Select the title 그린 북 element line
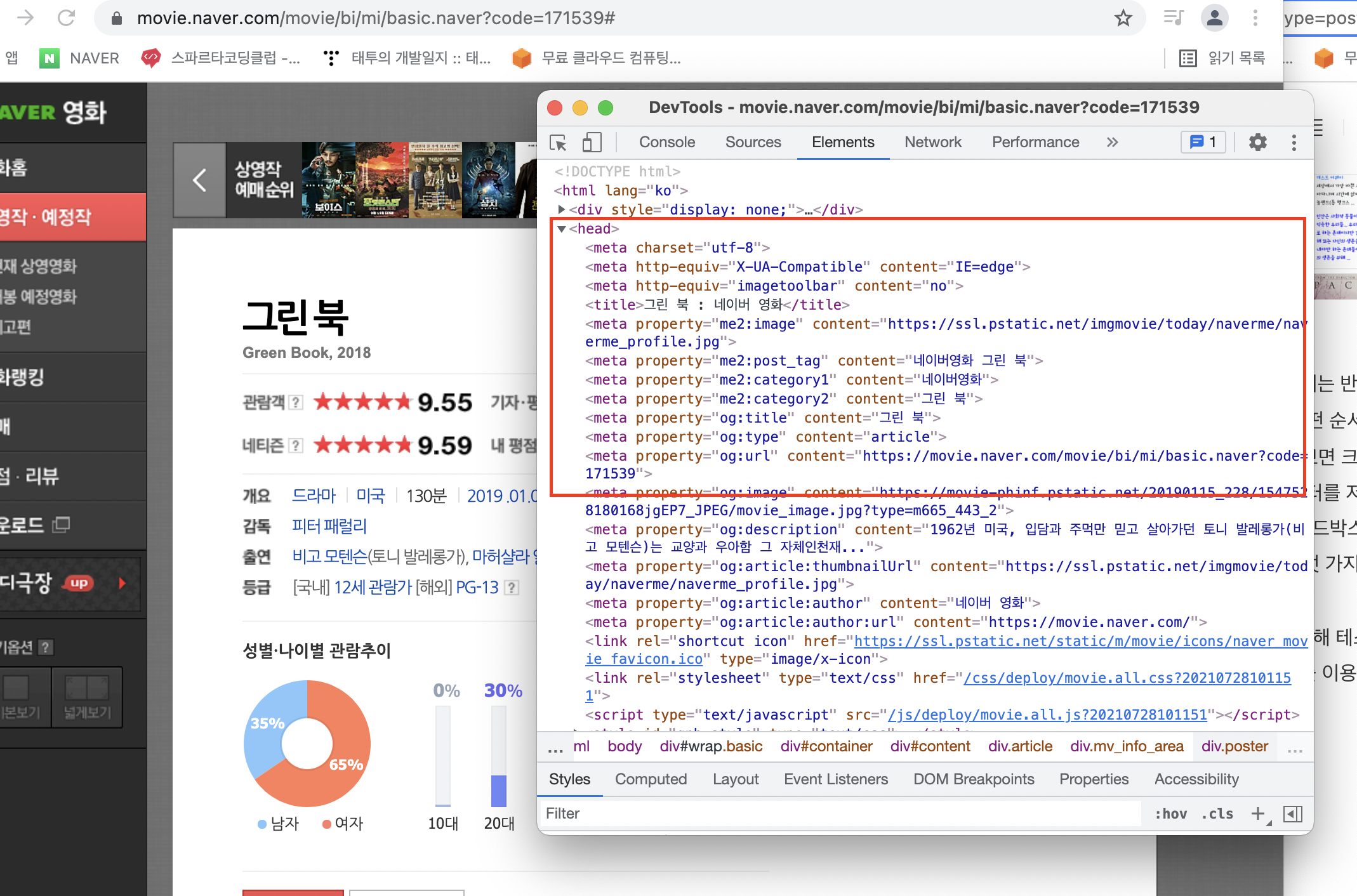 tap(717, 305)
